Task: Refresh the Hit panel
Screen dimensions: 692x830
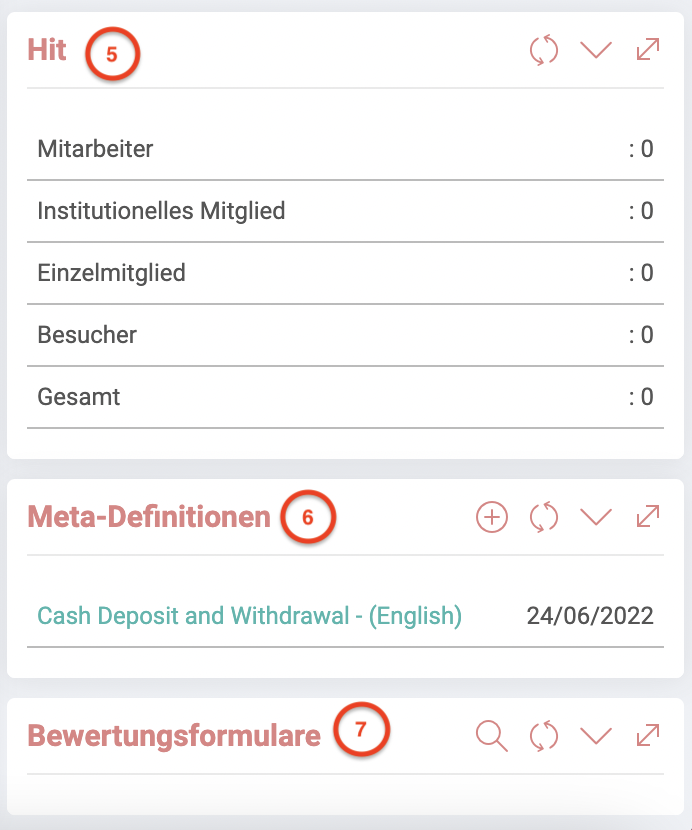Action: coord(544,50)
